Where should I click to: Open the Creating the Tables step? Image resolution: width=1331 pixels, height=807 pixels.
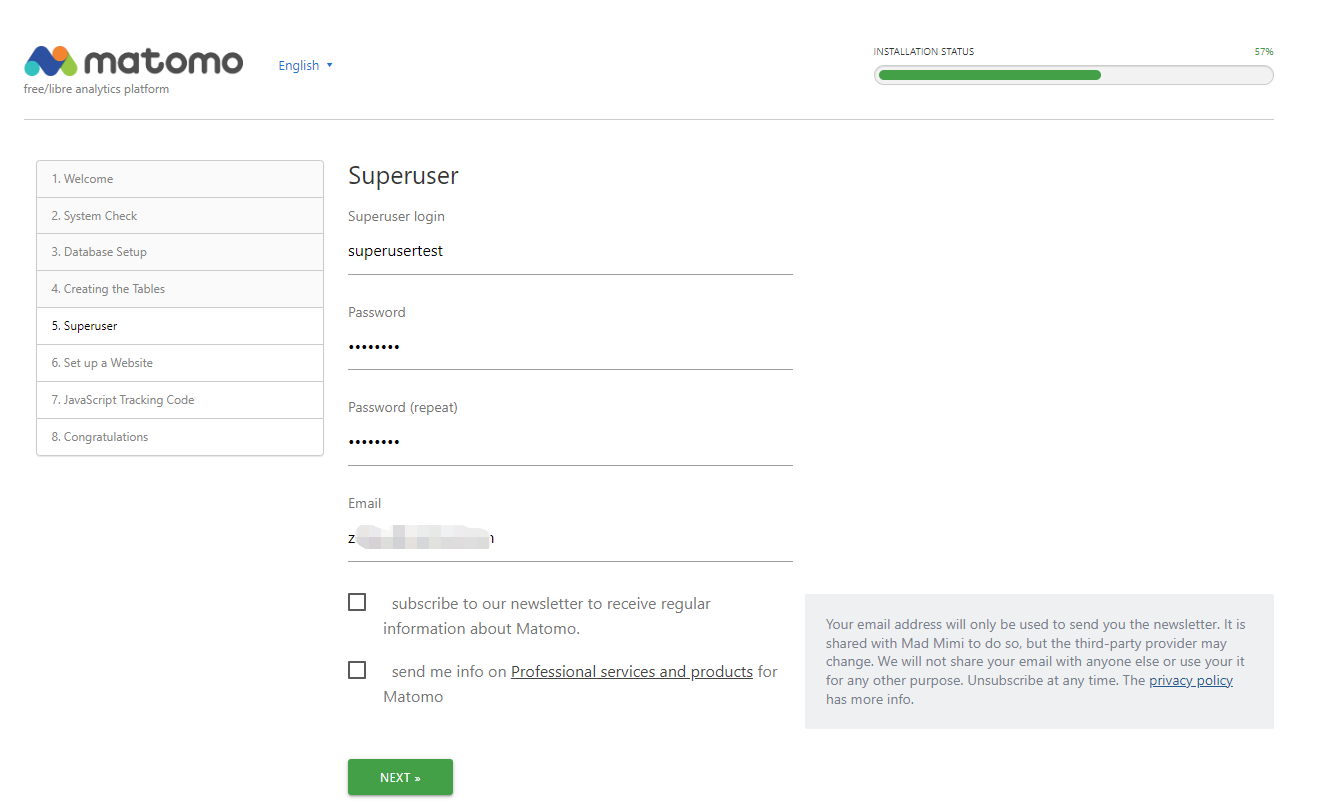[180, 289]
